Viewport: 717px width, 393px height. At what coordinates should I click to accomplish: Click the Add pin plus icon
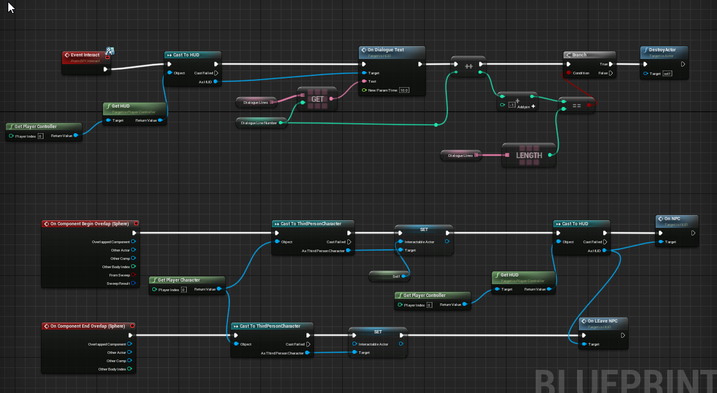point(533,106)
